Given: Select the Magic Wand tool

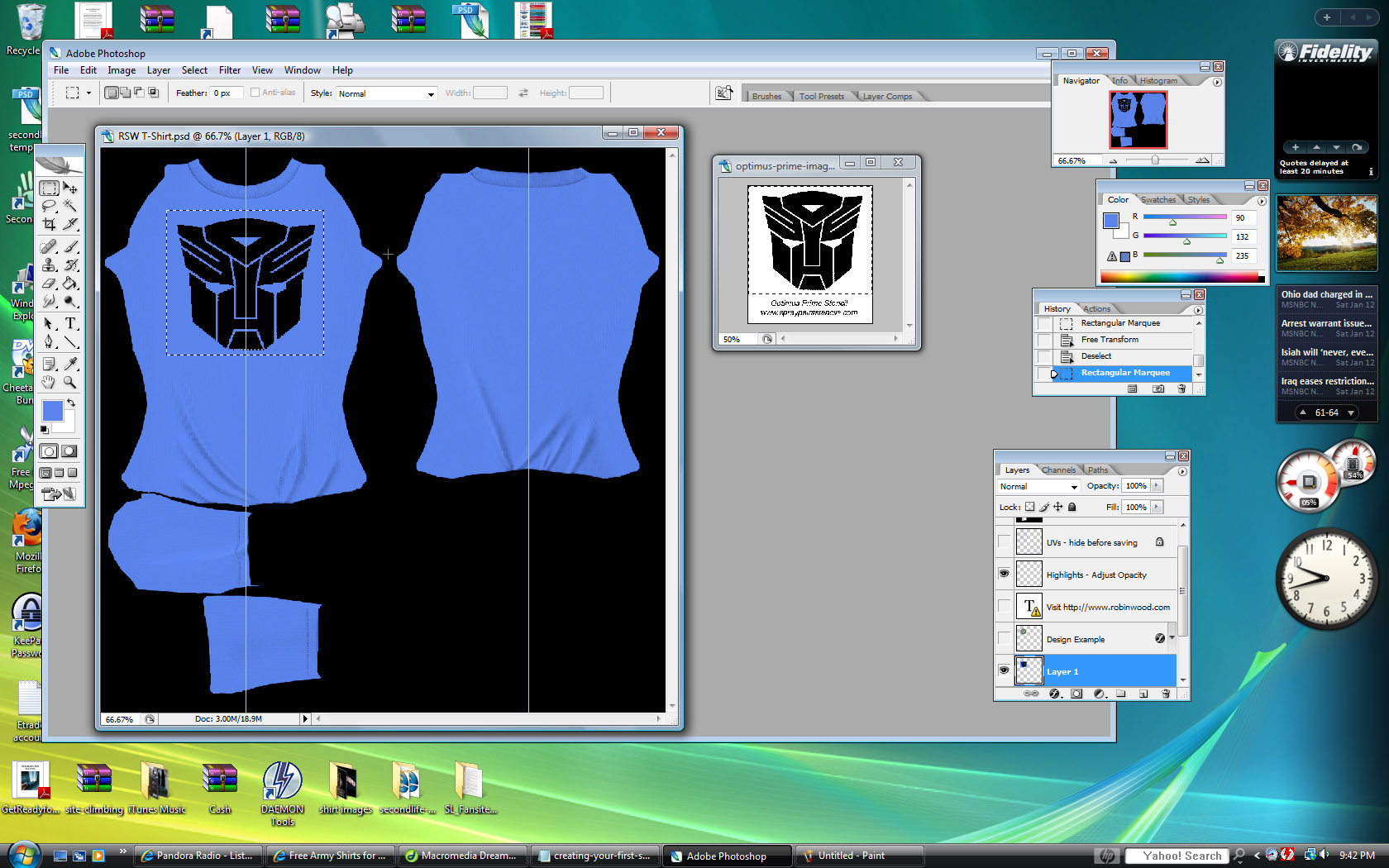Looking at the screenshot, I should tap(71, 206).
